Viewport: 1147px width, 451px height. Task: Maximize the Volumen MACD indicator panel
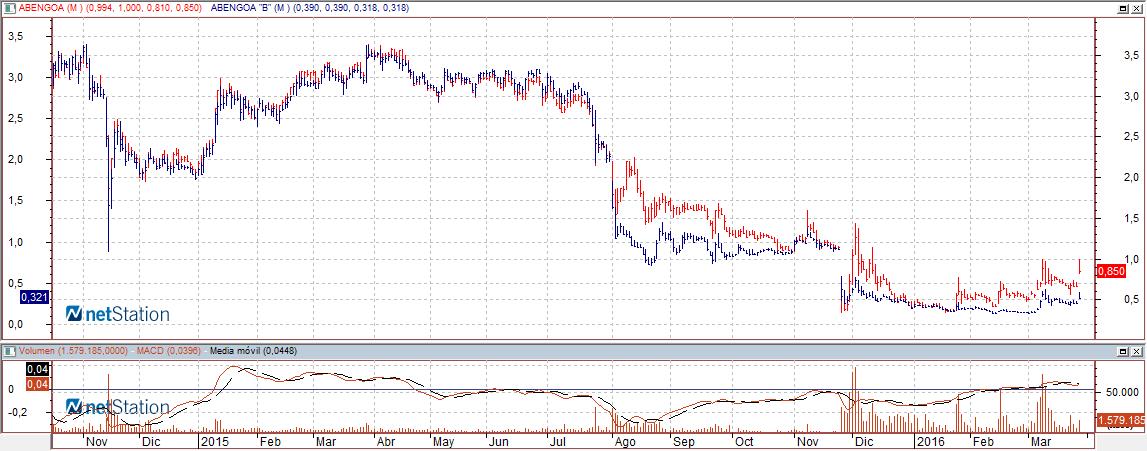pyautogui.click(x=1124, y=352)
